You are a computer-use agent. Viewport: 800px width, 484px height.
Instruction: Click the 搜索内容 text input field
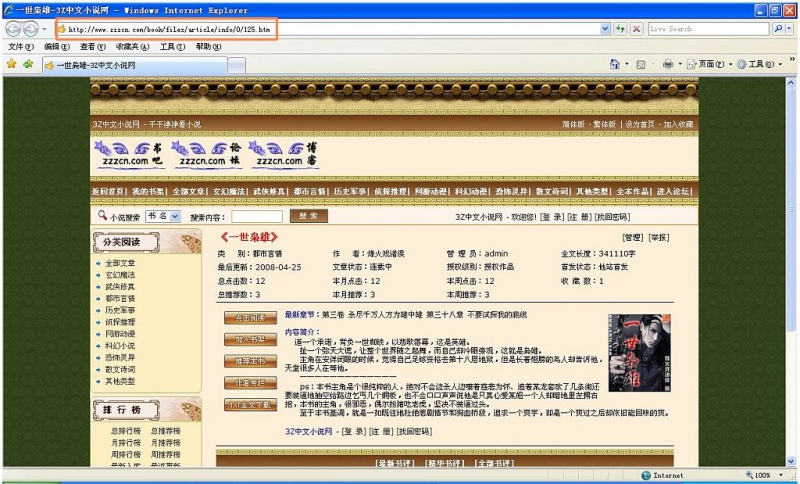click(257, 216)
